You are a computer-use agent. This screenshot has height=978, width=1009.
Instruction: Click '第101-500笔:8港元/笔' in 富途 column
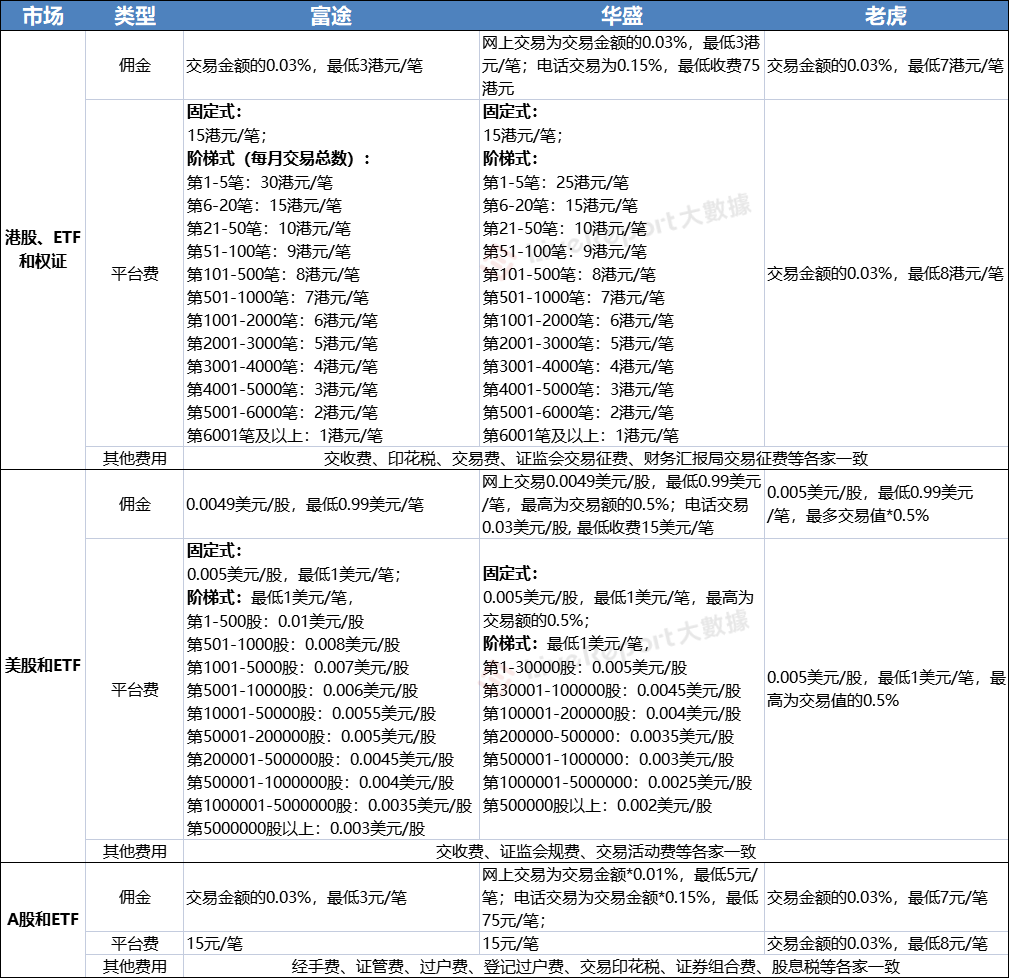[x=273, y=275]
